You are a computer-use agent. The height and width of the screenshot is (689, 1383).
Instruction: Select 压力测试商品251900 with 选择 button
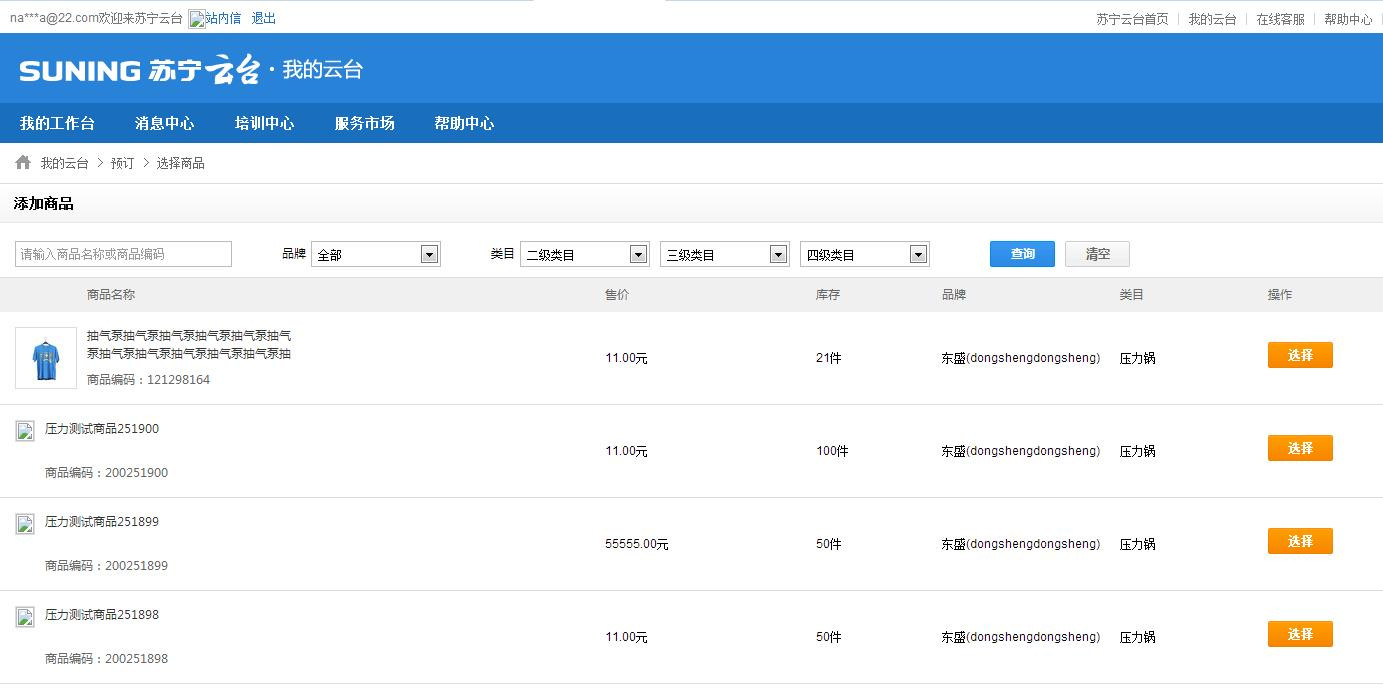pos(1300,448)
